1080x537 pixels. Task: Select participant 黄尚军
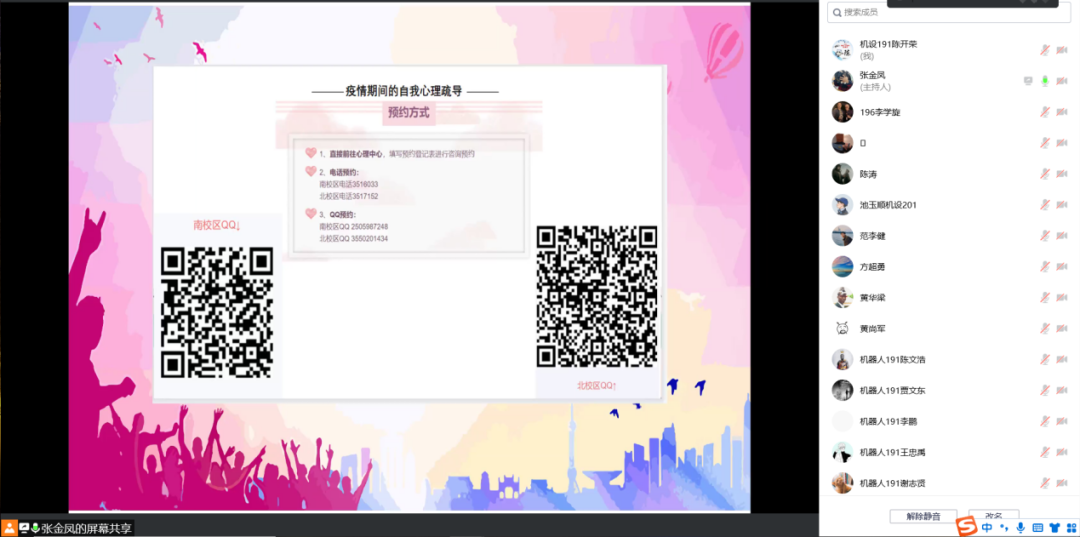(x=948, y=328)
